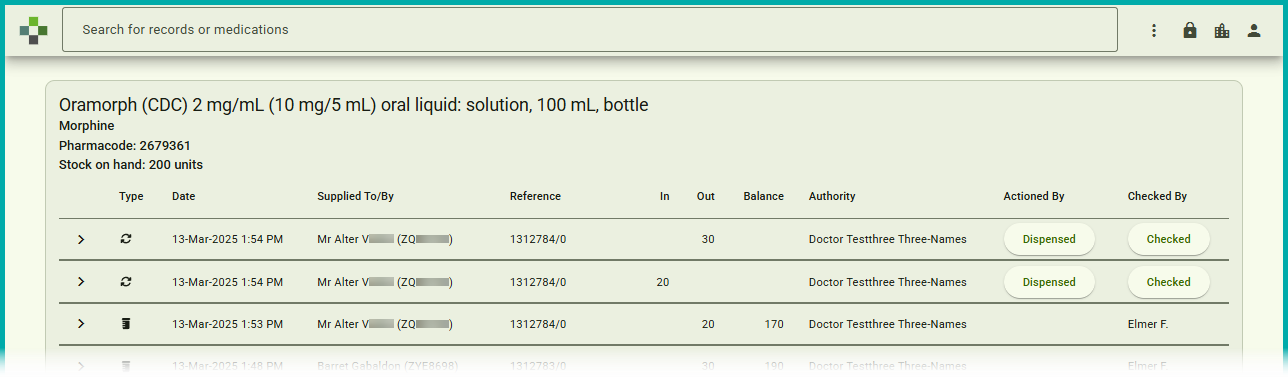The image size is (1288, 378).
Task: Click Checked button on second row
Action: (x=1168, y=282)
